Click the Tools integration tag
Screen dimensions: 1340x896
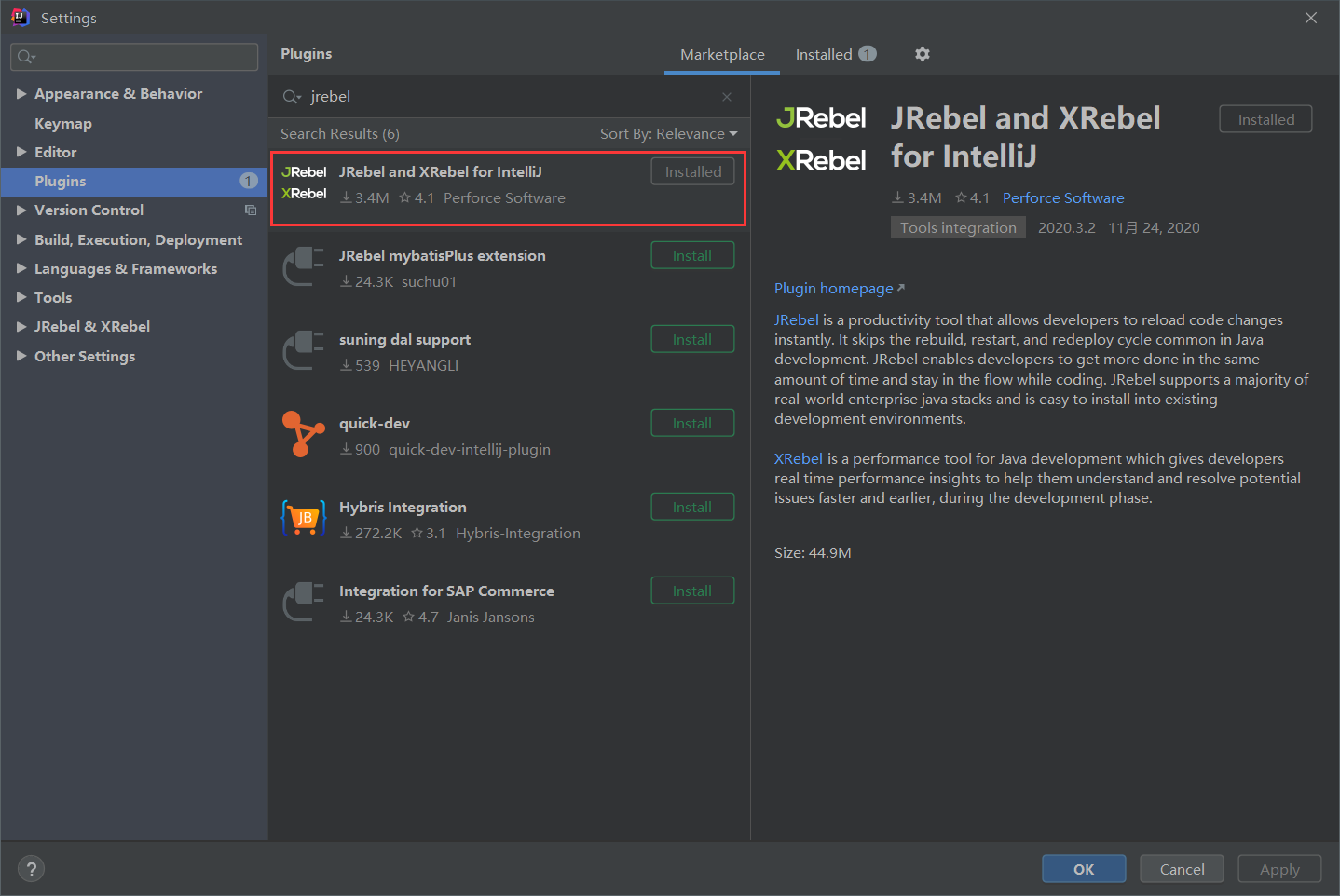958,227
